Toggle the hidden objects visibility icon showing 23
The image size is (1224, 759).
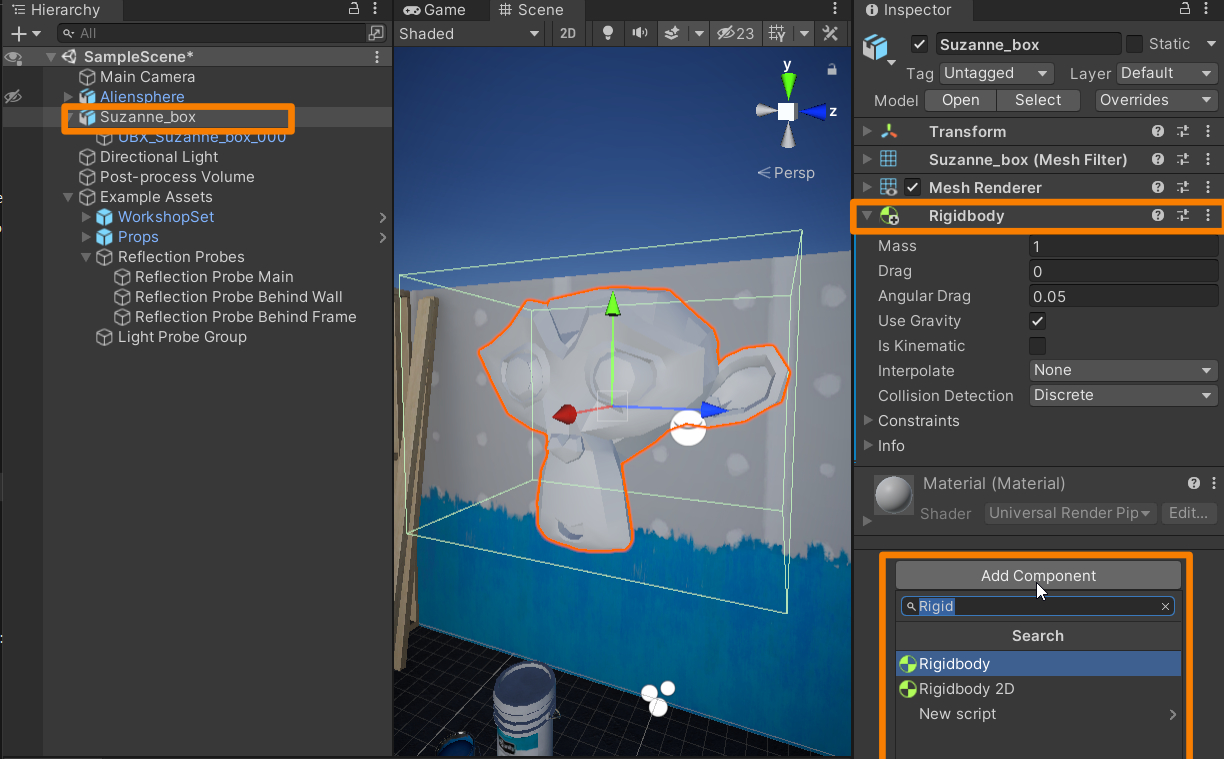coord(737,33)
